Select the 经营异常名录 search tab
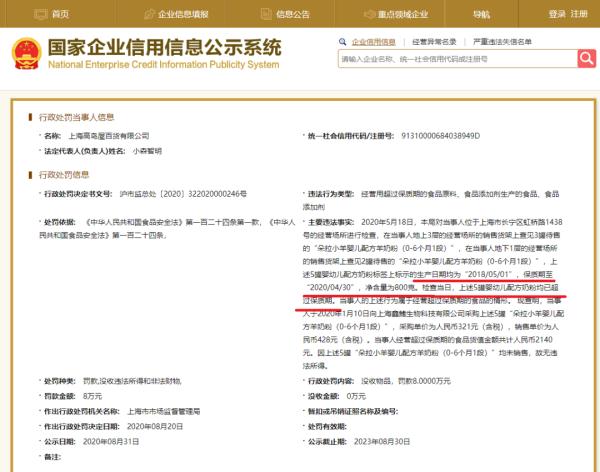The height and width of the screenshot is (472, 600). click(434, 42)
